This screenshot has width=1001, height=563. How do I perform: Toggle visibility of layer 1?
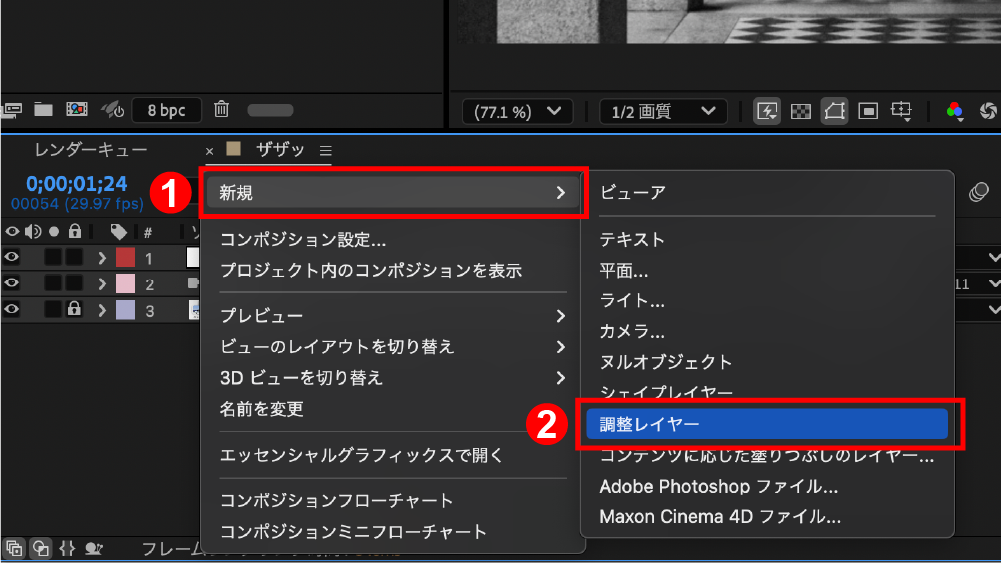pos(11,257)
